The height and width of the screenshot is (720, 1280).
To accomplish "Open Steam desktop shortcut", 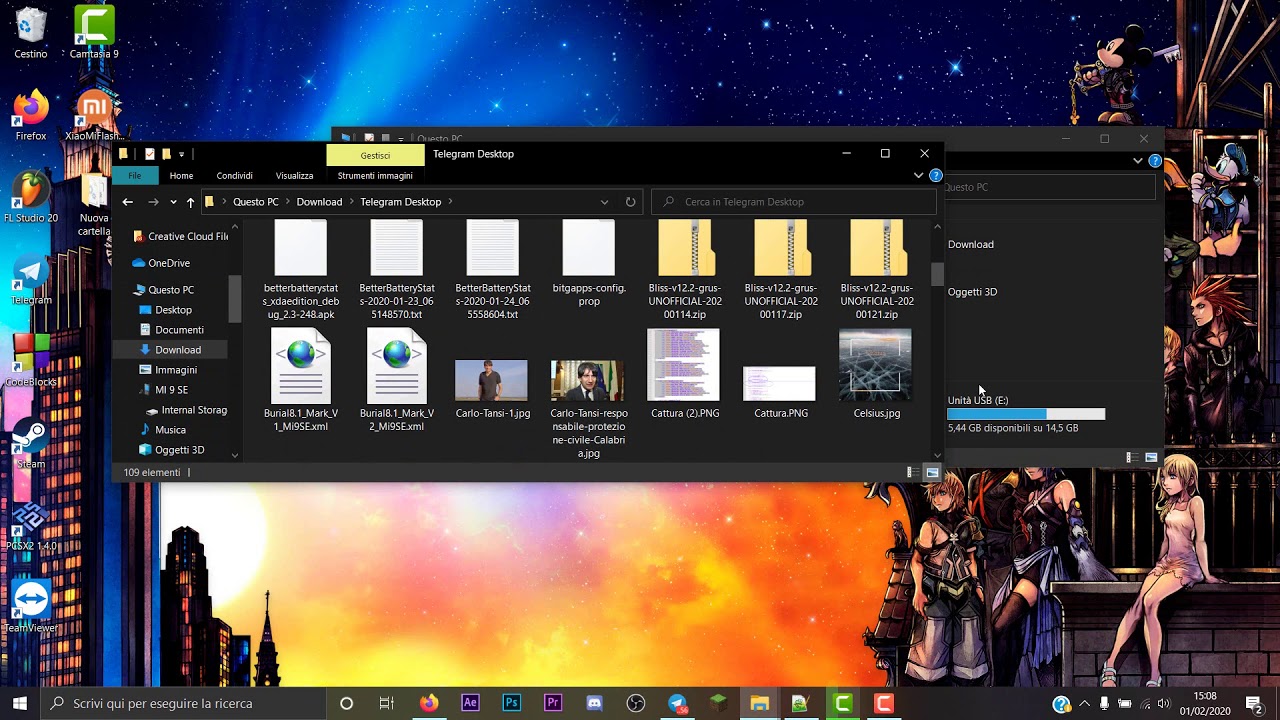I will 31,442.
